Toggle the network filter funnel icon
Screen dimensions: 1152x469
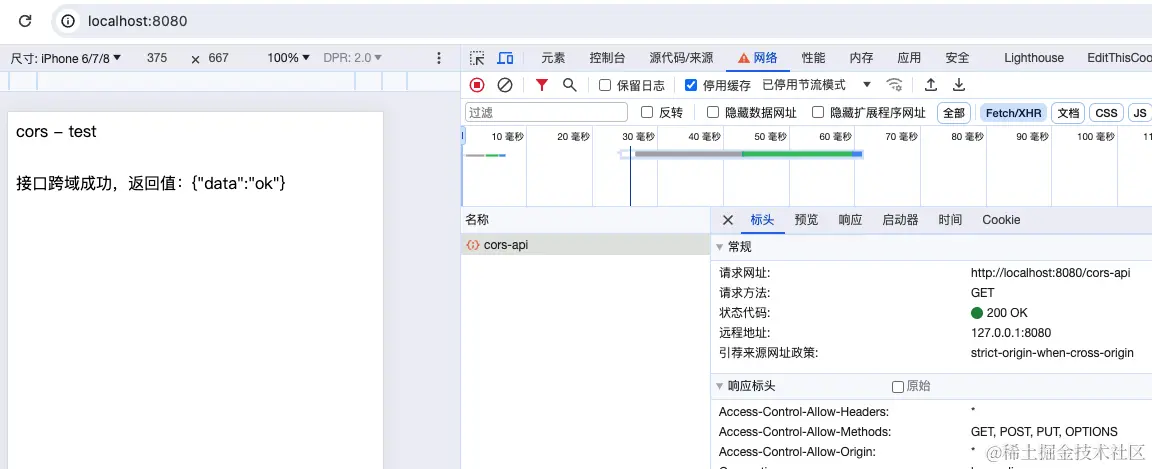541,85
